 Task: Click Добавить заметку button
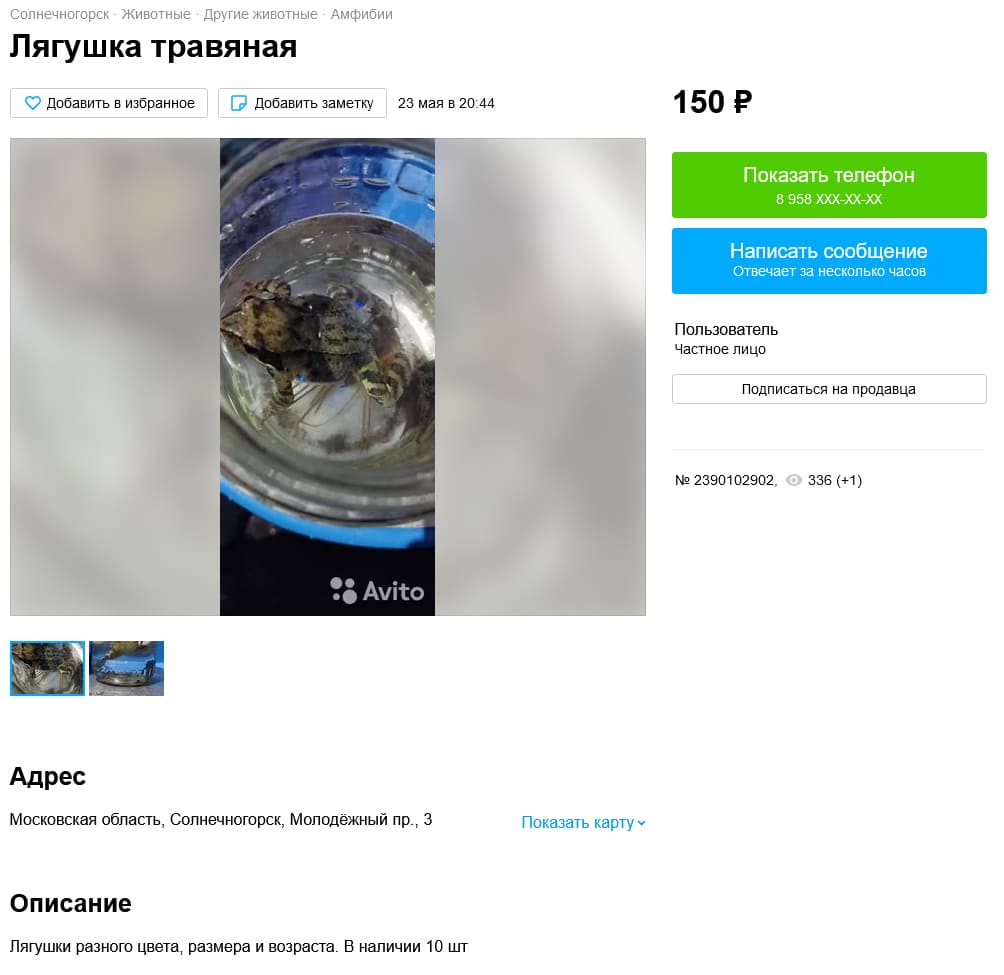point(302,103)
